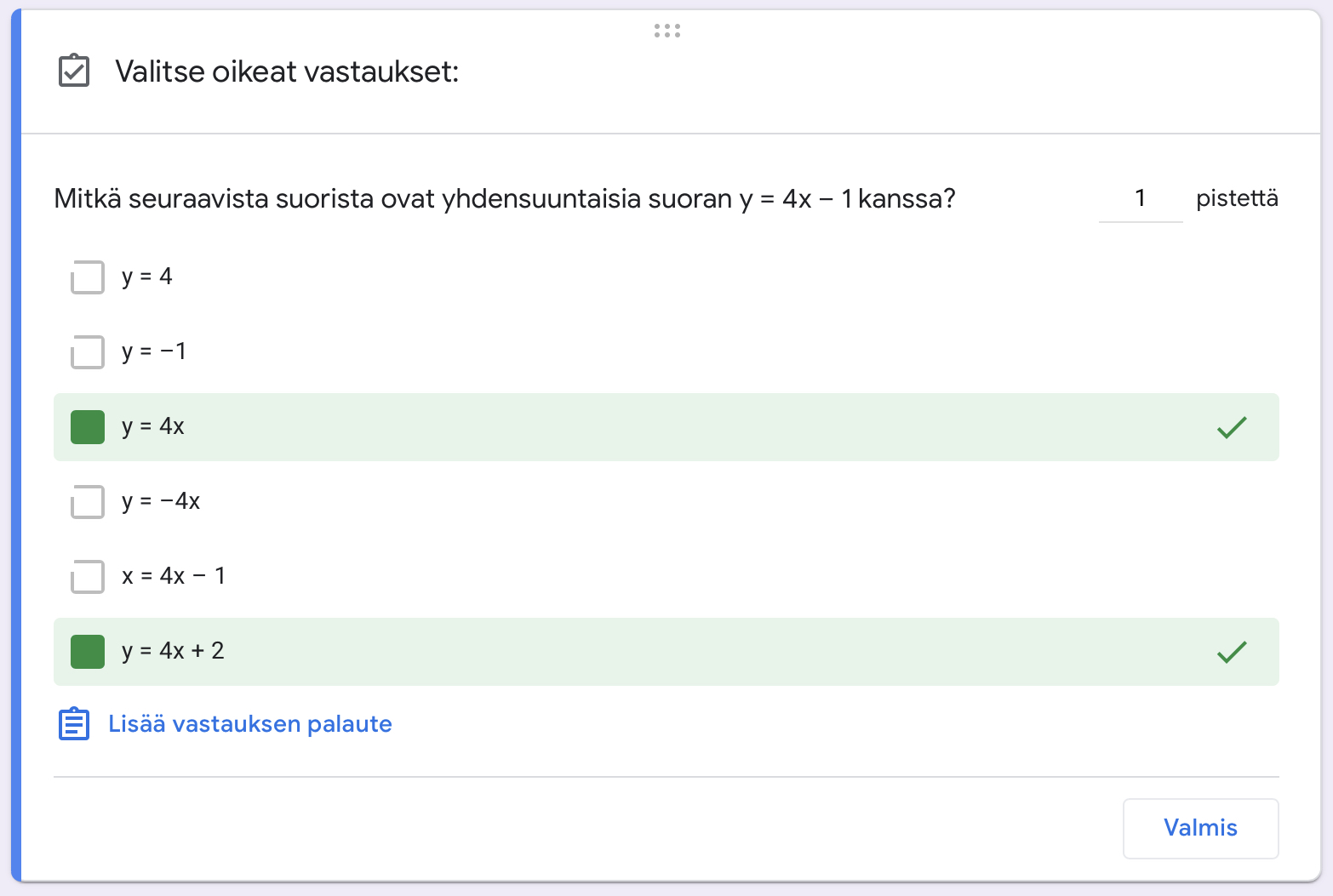Click the 'pistettä' points label
Screen dimensions: 1333x896
[1236, 199]
